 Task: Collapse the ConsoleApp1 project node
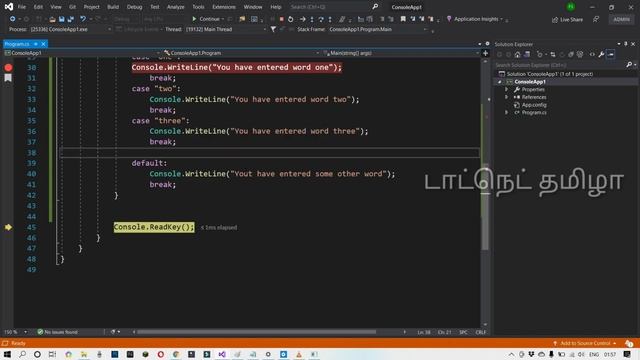coord(500,82)
